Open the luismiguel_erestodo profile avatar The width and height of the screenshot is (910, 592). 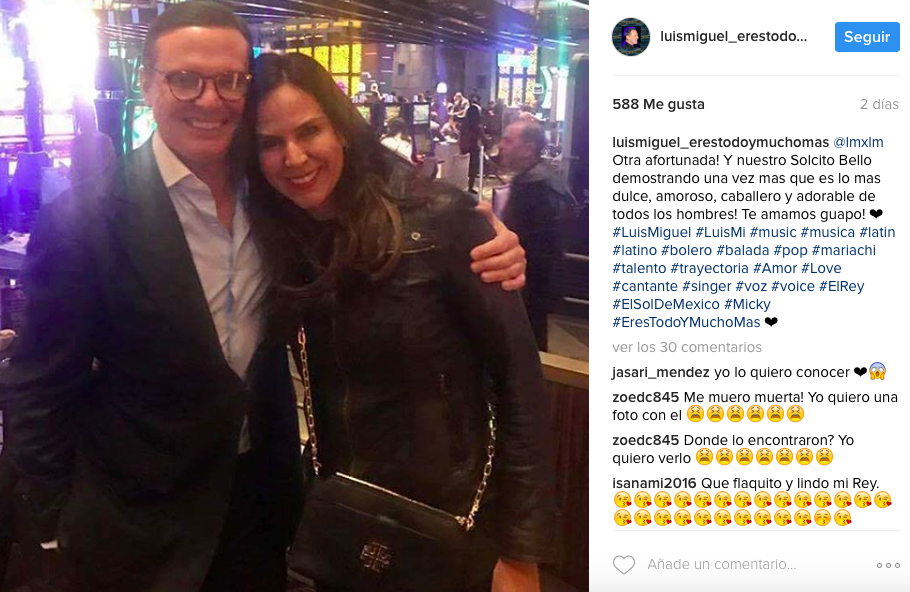[631, 37]
